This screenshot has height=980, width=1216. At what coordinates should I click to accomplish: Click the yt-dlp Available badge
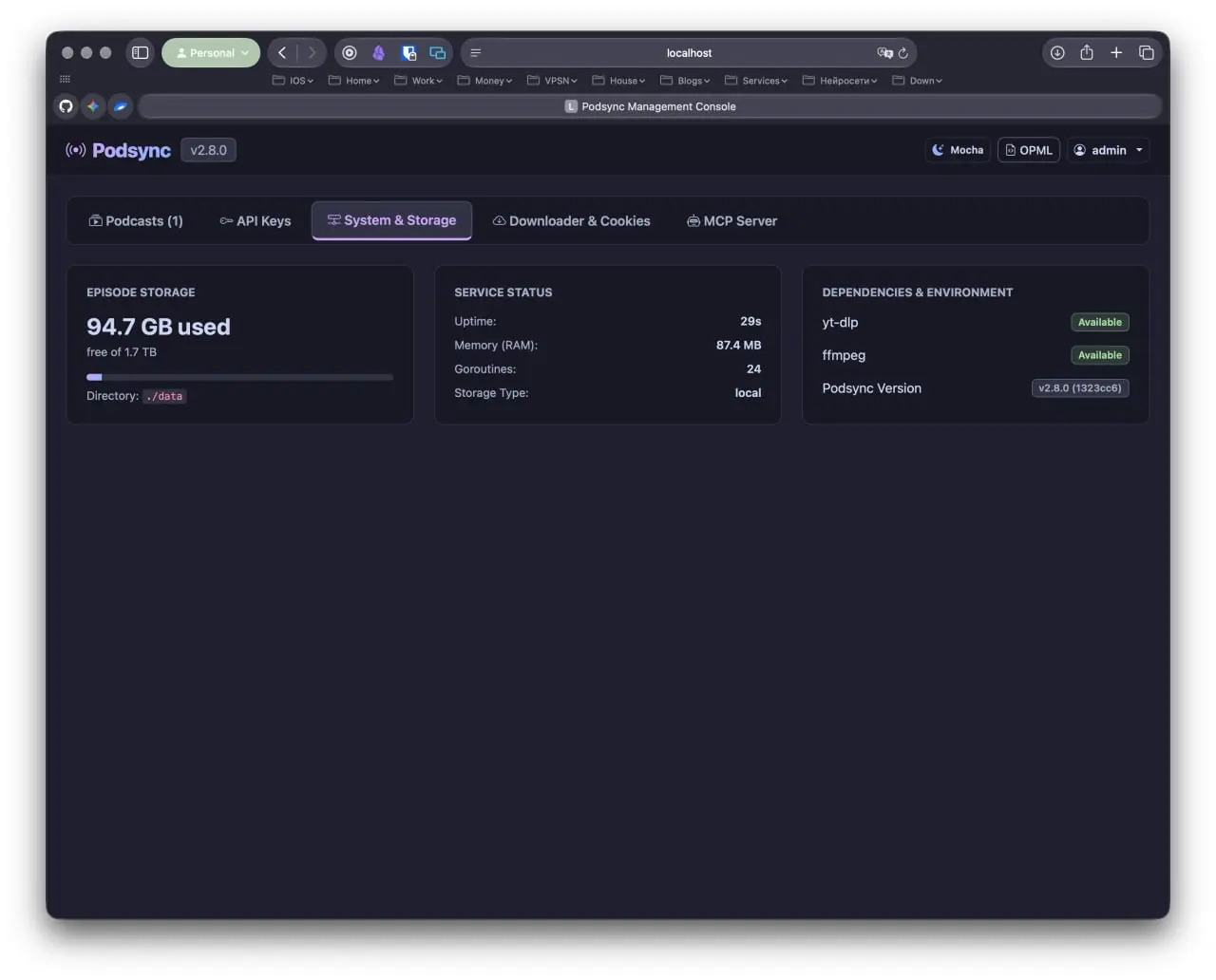click(1099, 322)
